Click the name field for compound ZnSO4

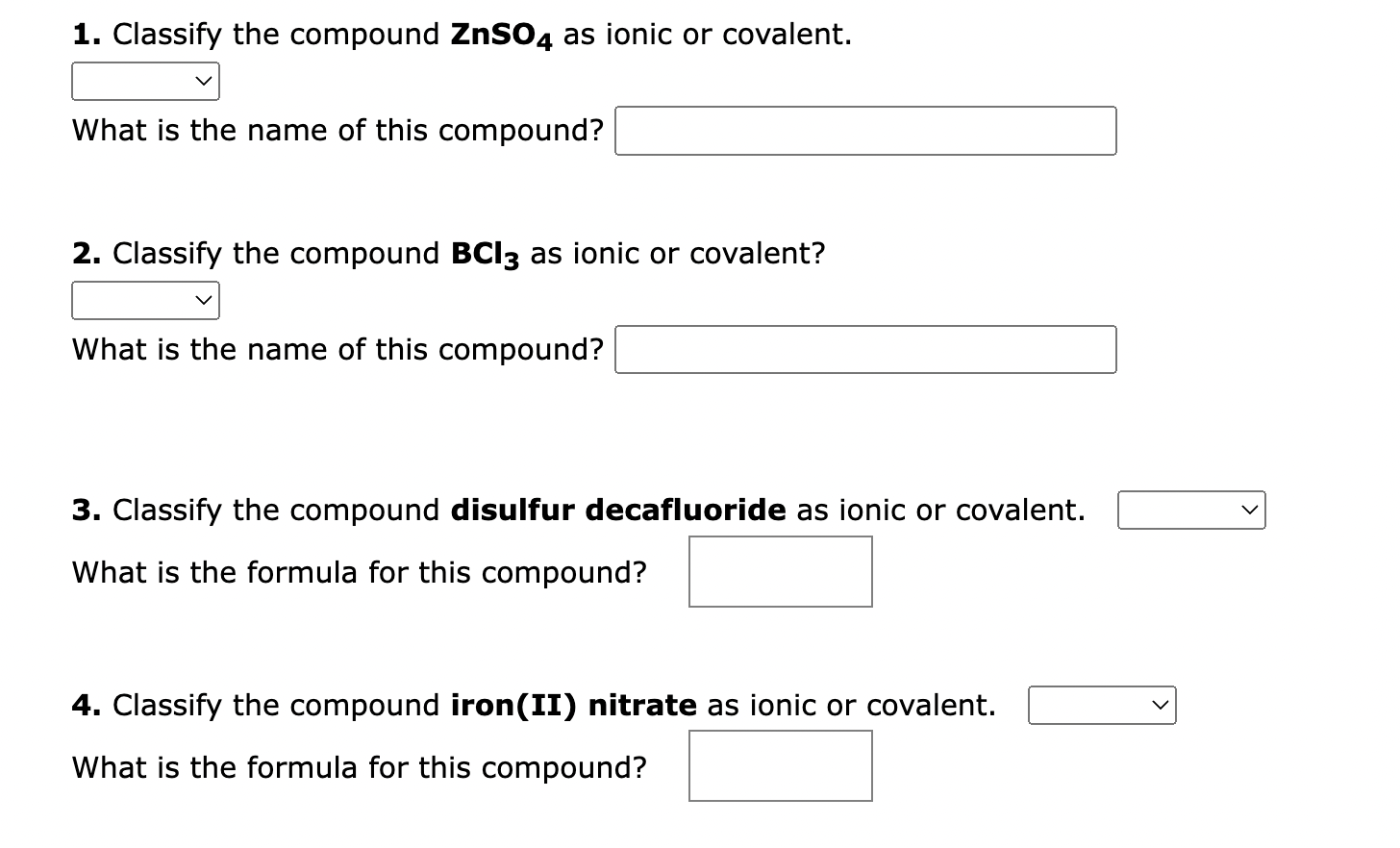click(863, 130)
